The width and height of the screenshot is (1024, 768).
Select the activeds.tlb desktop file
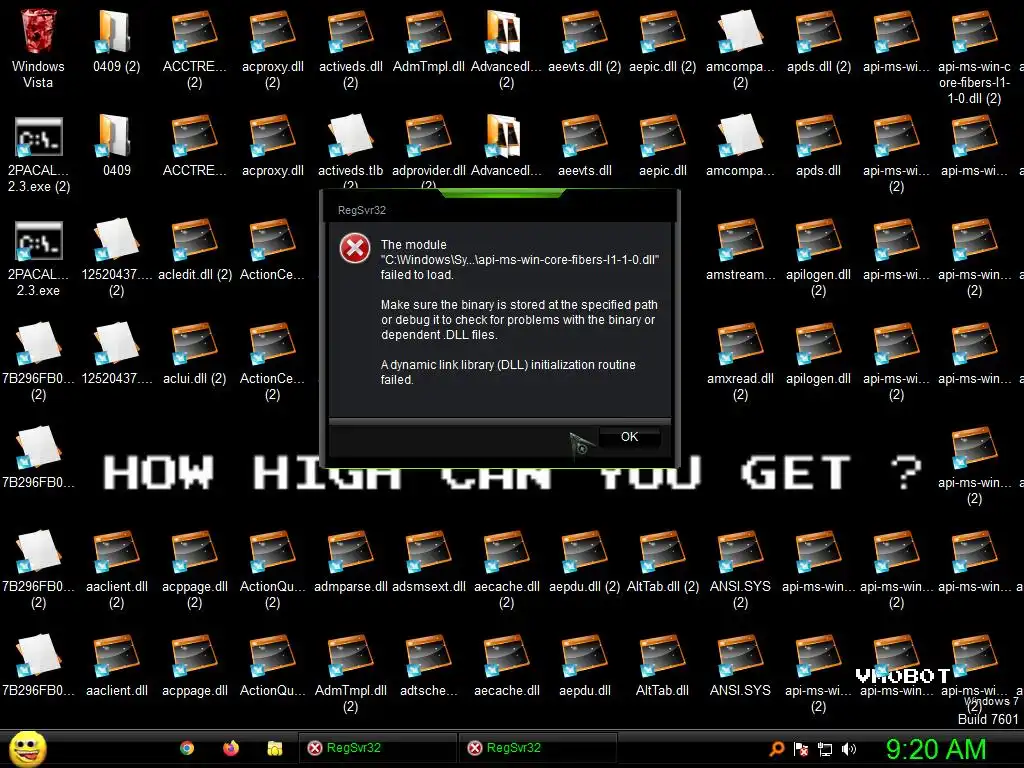tap(350, 152)
